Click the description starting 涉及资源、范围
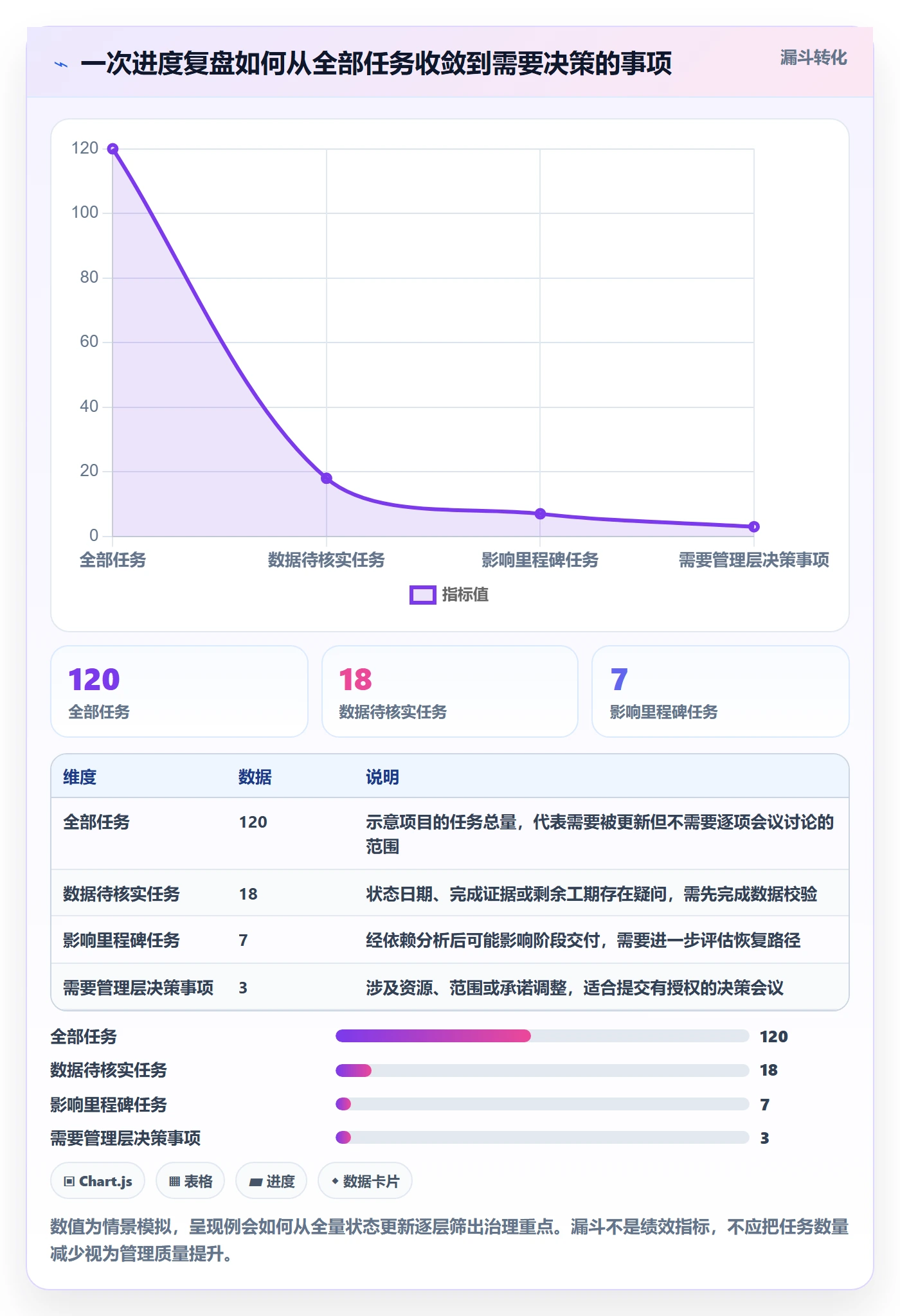Image resolution: width=900 pixels, height=1316 pixels. click(x=575, y=988)
